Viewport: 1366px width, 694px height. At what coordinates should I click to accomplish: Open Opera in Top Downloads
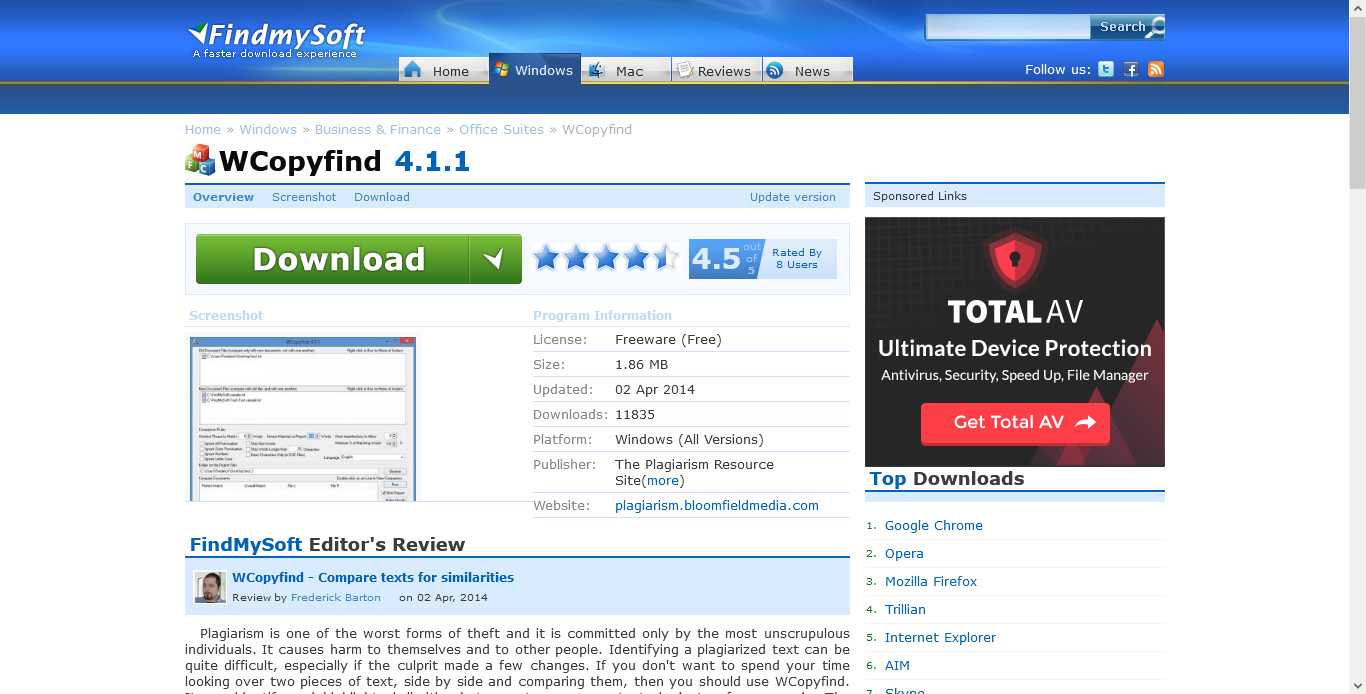click(x=904, y=553)
